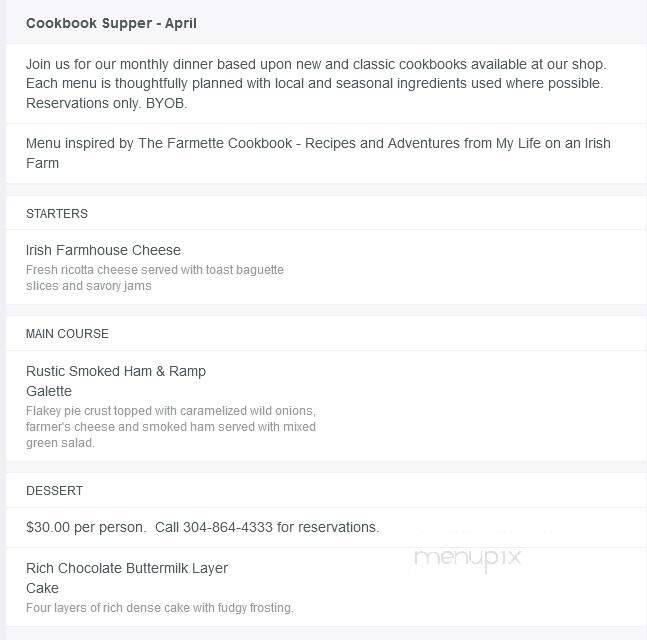Click the Farmette Cookbook inspiration paragraph

click(318, 153)
